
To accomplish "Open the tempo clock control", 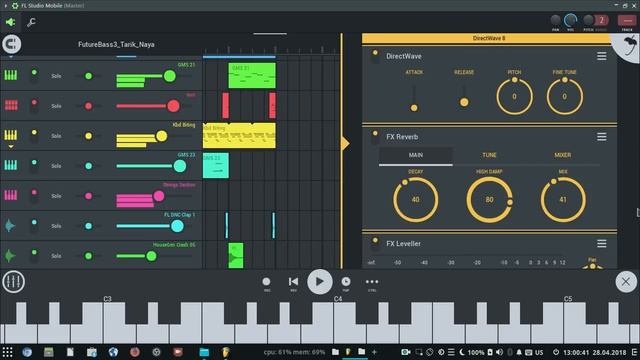I will click(346, 282).
